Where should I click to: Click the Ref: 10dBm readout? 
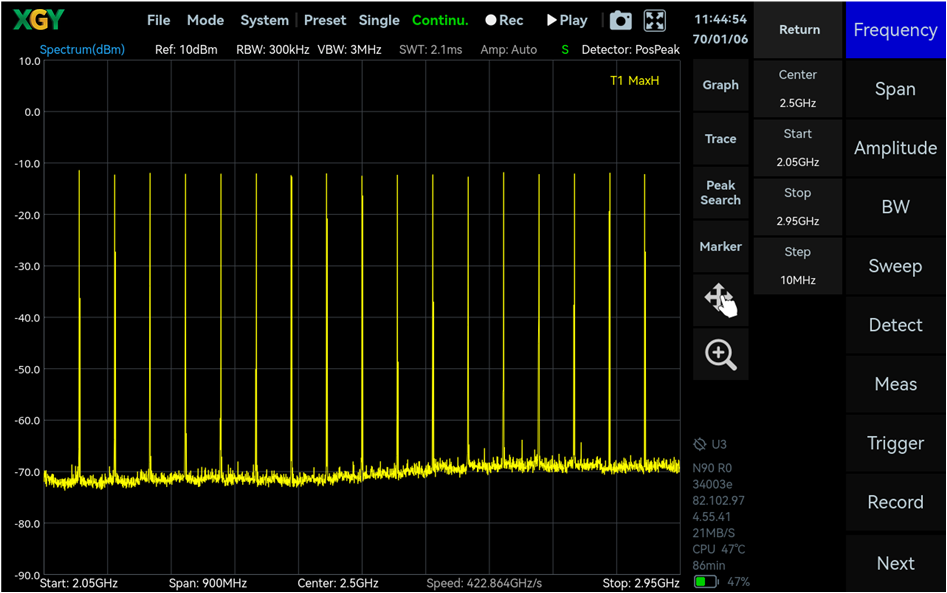(186, 50)
